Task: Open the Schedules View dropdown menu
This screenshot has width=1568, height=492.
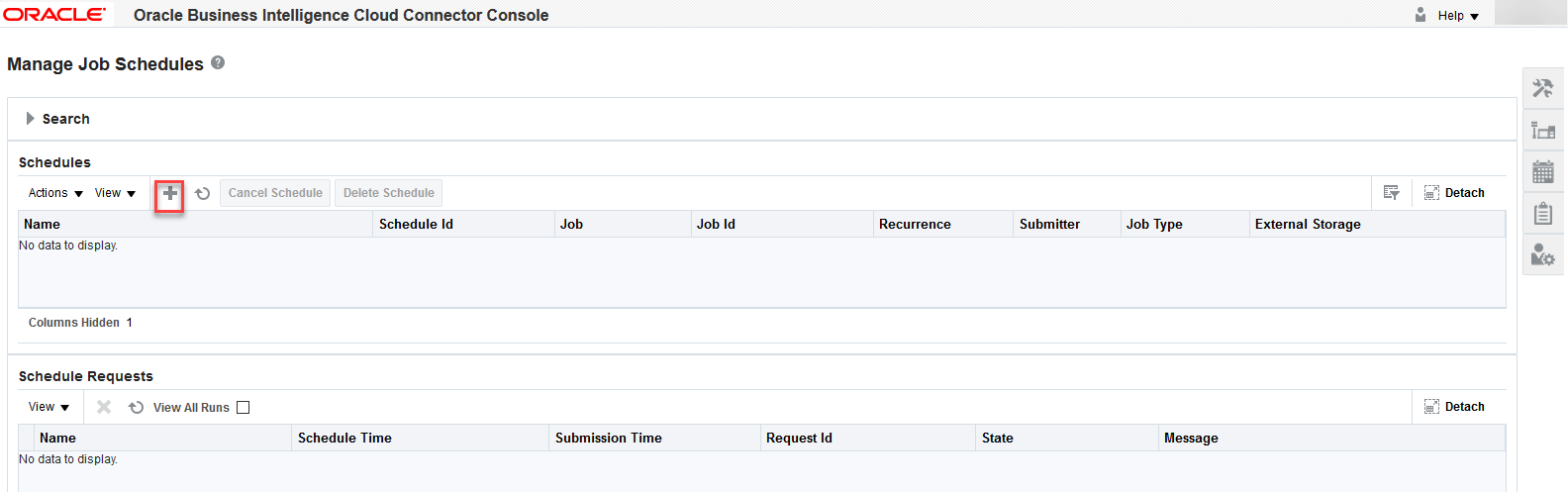Action: coord(115,193)
